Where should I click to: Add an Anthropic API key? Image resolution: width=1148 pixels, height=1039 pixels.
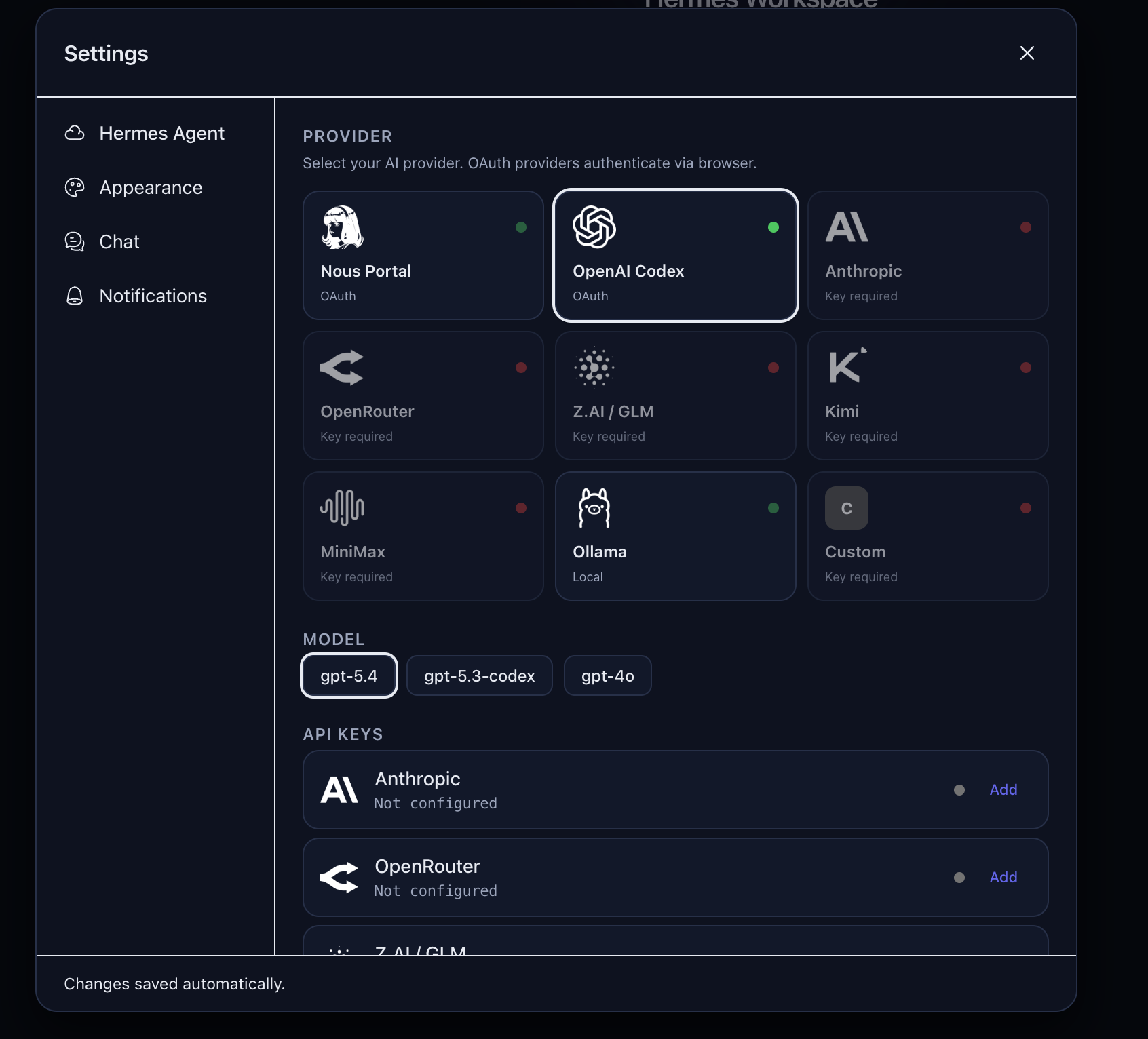pos(1003,789)
